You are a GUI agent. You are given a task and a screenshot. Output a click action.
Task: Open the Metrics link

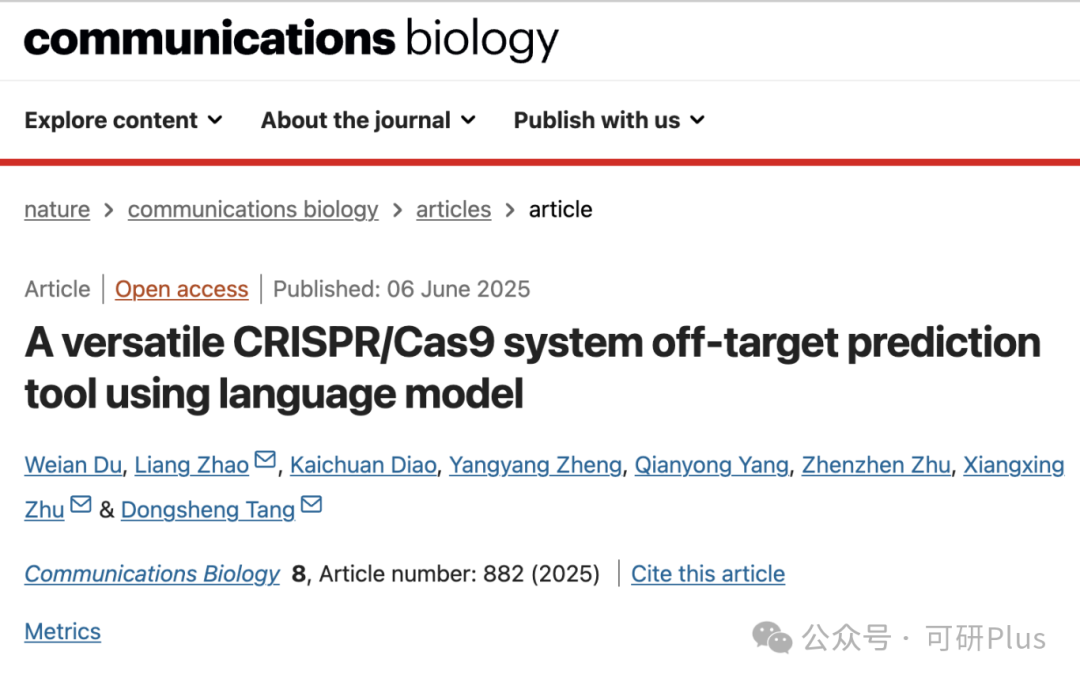click(x=63, y=632)
